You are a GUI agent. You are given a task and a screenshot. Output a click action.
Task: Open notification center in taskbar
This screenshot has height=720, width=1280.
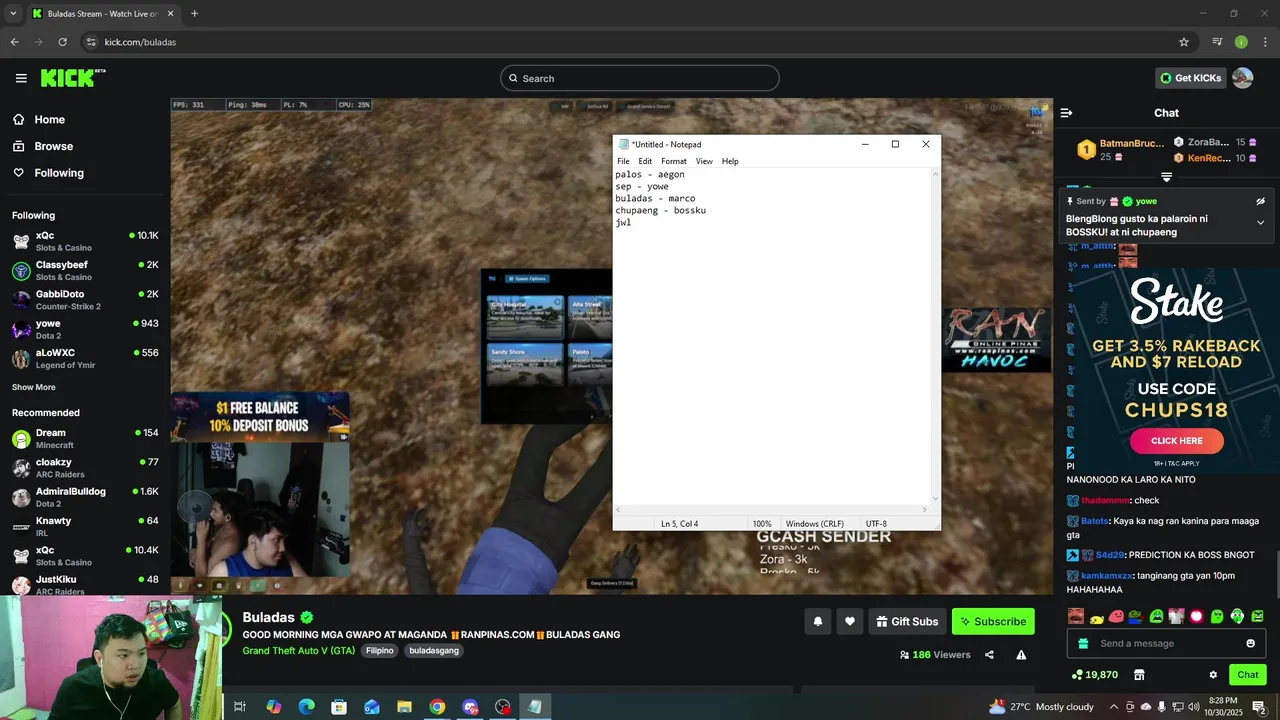click(1259, 707)
